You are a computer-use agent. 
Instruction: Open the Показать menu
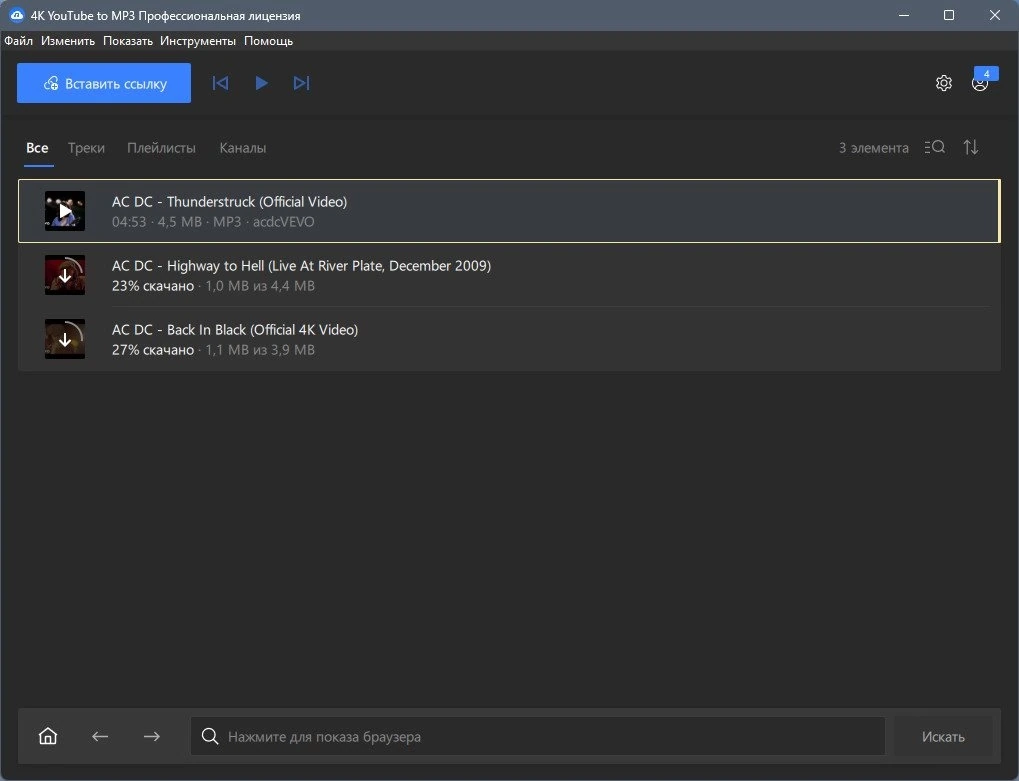128,41
